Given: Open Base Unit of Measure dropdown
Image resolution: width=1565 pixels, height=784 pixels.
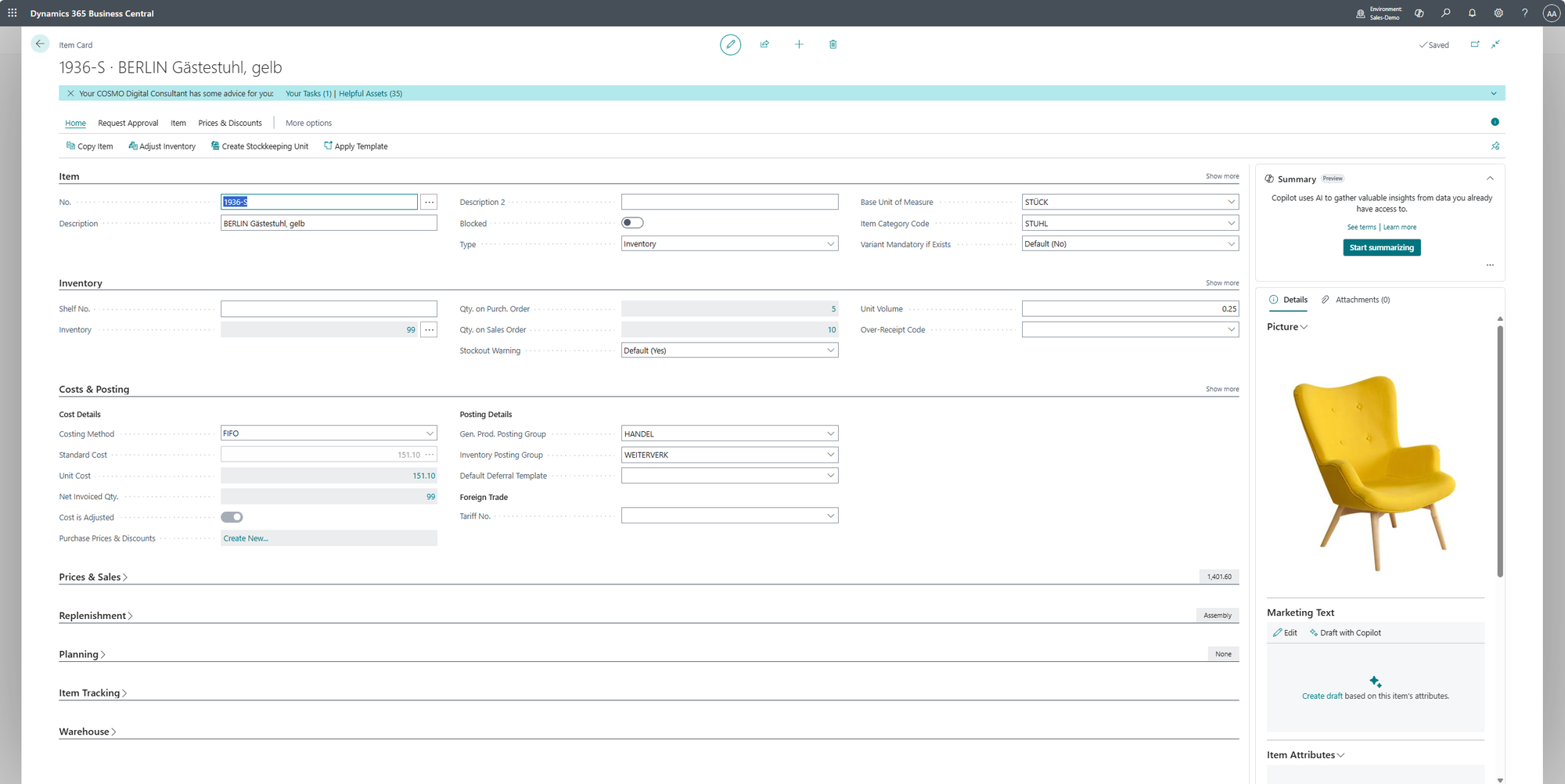Looking at the screenshot, I should coord(1231,202).
